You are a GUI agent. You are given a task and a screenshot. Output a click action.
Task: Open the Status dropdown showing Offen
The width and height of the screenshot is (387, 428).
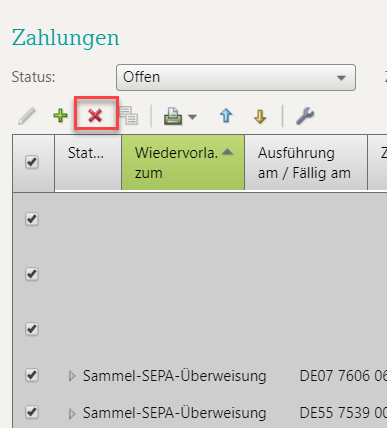[x=236, y=77]
